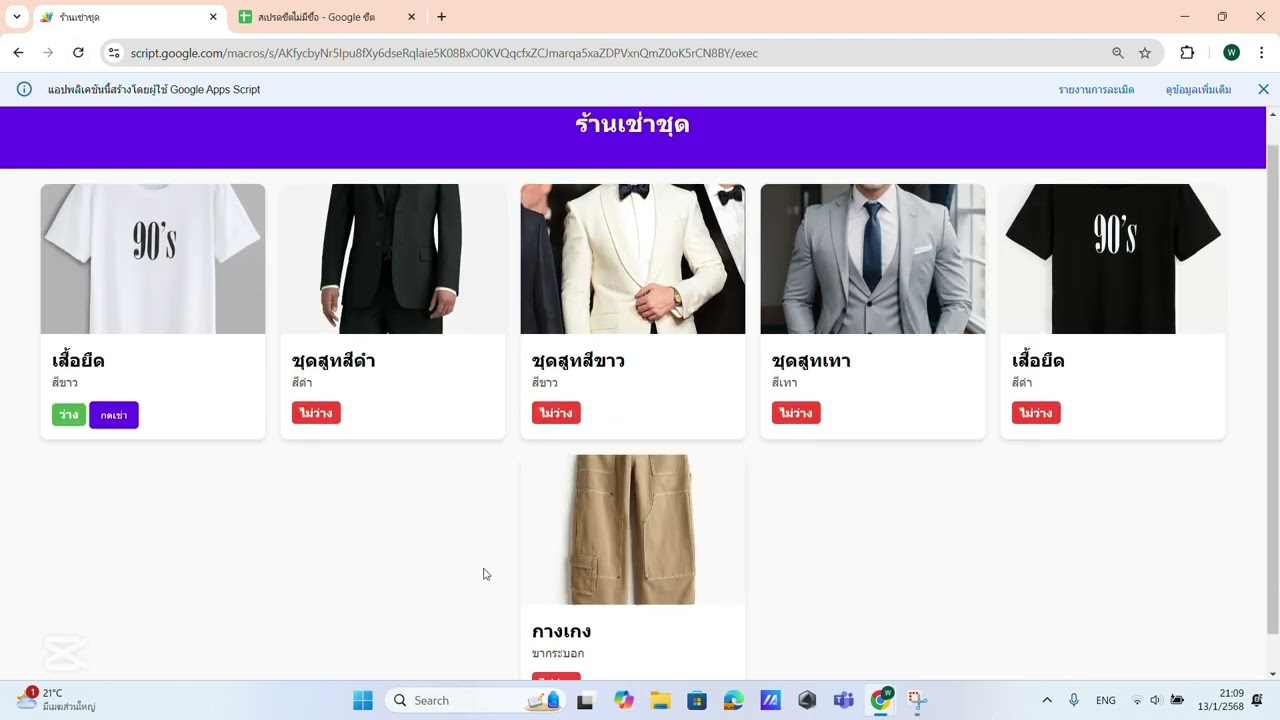Launch Copilot from the taskbar

624,700
